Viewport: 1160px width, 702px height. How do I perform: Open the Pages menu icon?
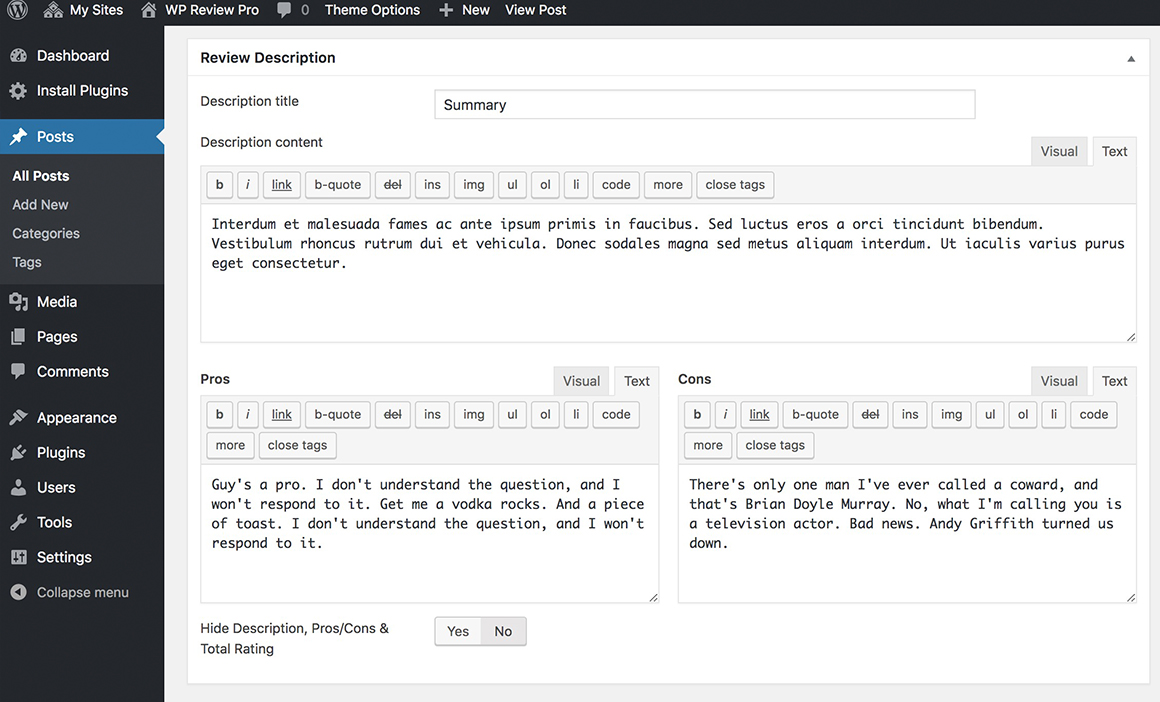18,337
